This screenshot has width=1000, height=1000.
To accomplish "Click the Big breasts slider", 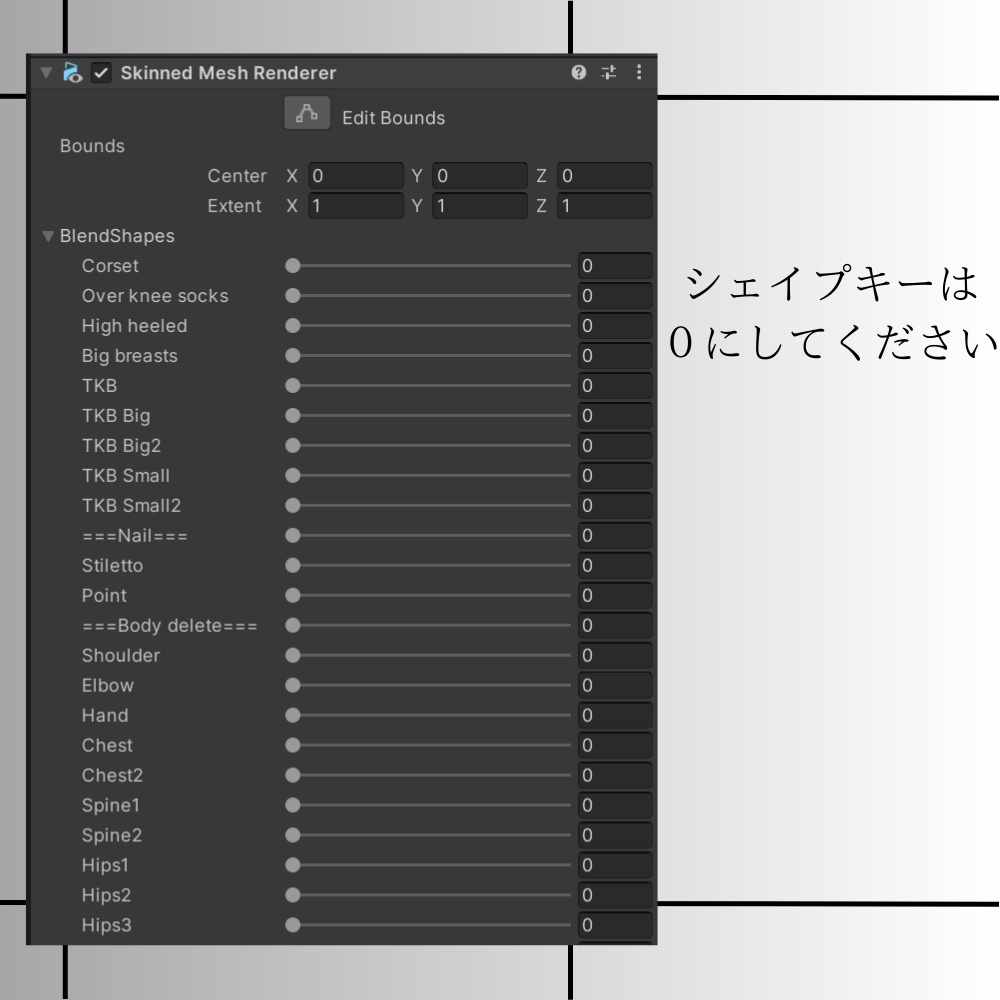I will [x=428, y=356].
